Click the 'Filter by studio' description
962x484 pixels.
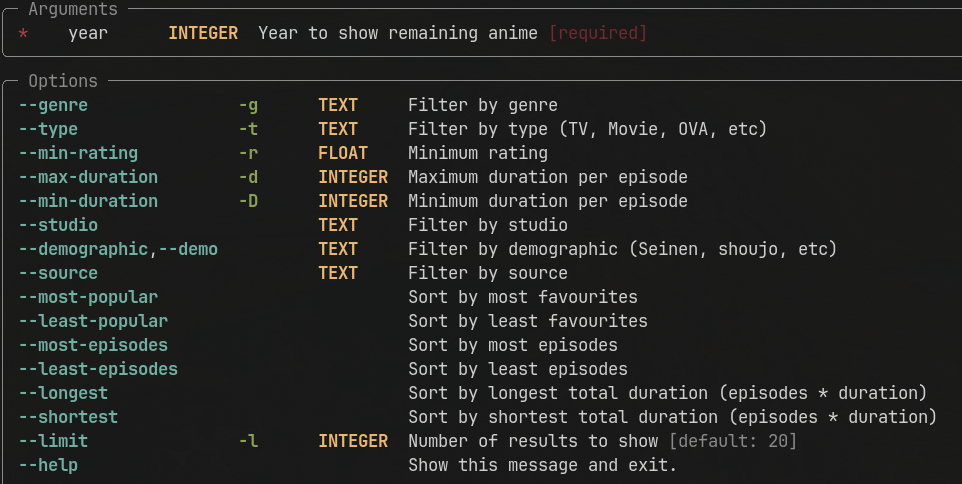tap(488, 225)
